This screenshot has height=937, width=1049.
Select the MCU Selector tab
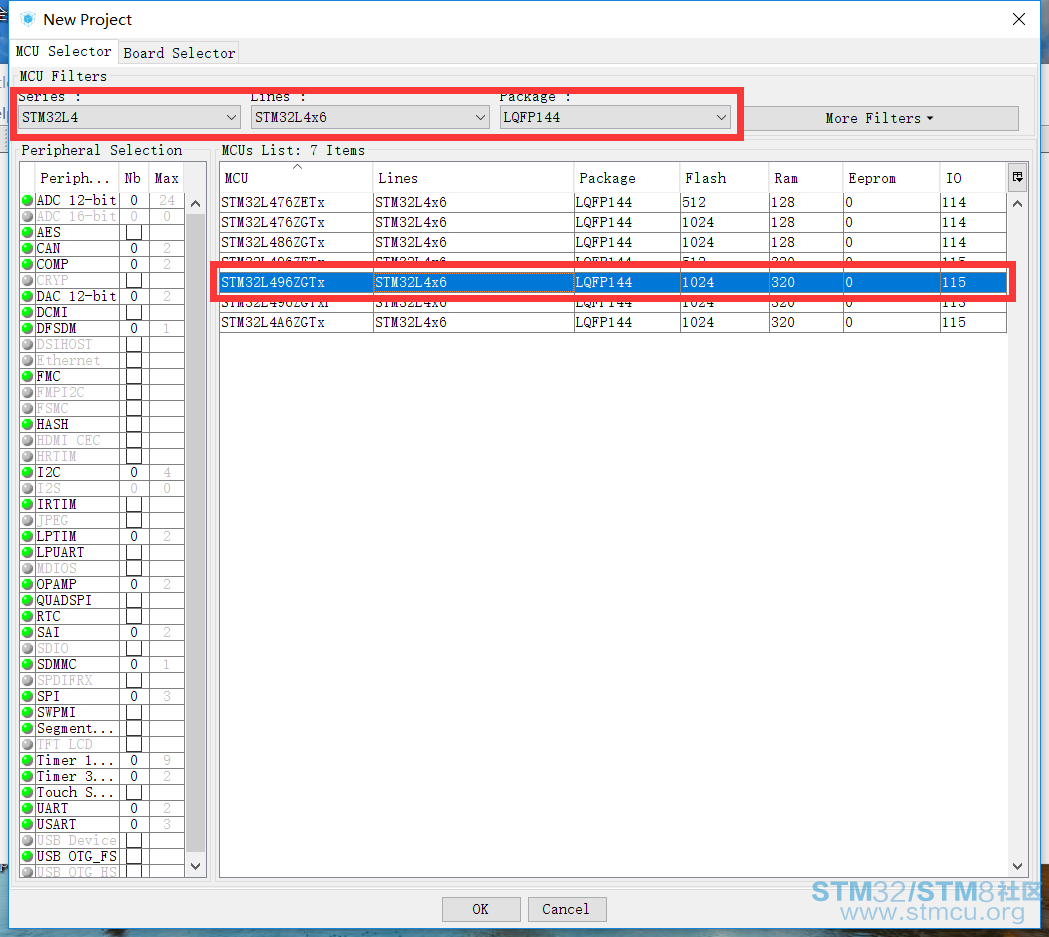pos(64,51)
